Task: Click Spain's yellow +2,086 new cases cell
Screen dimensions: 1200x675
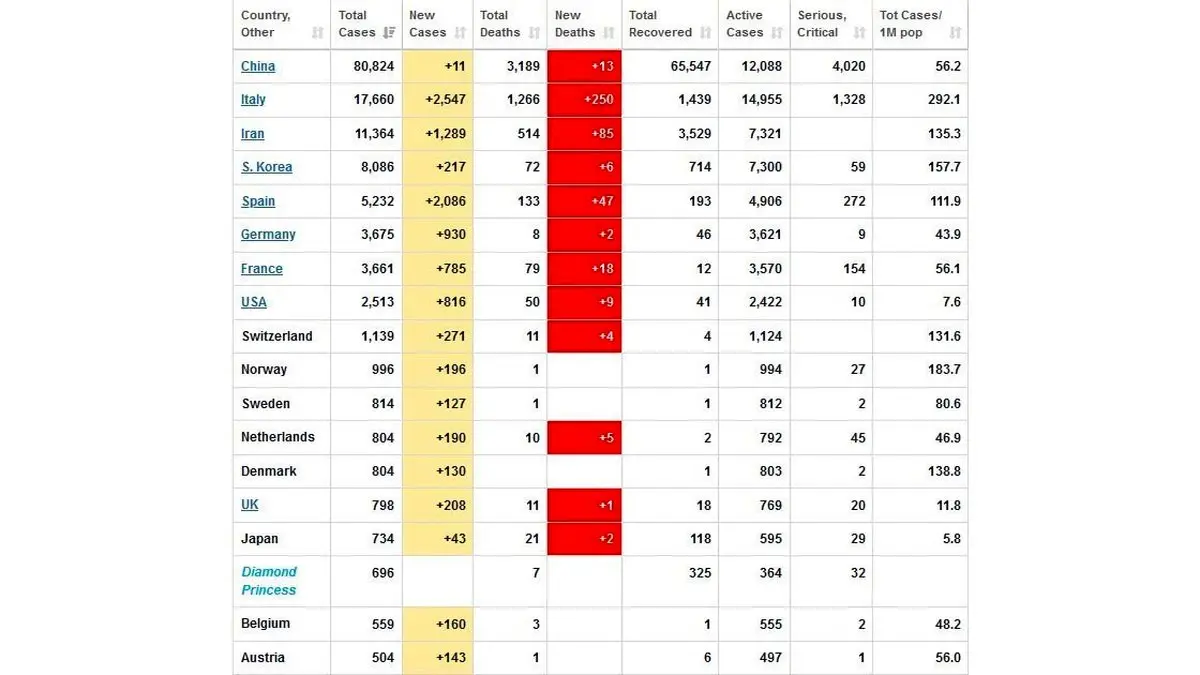Action: pyautogui.click(x=438, y=201)
